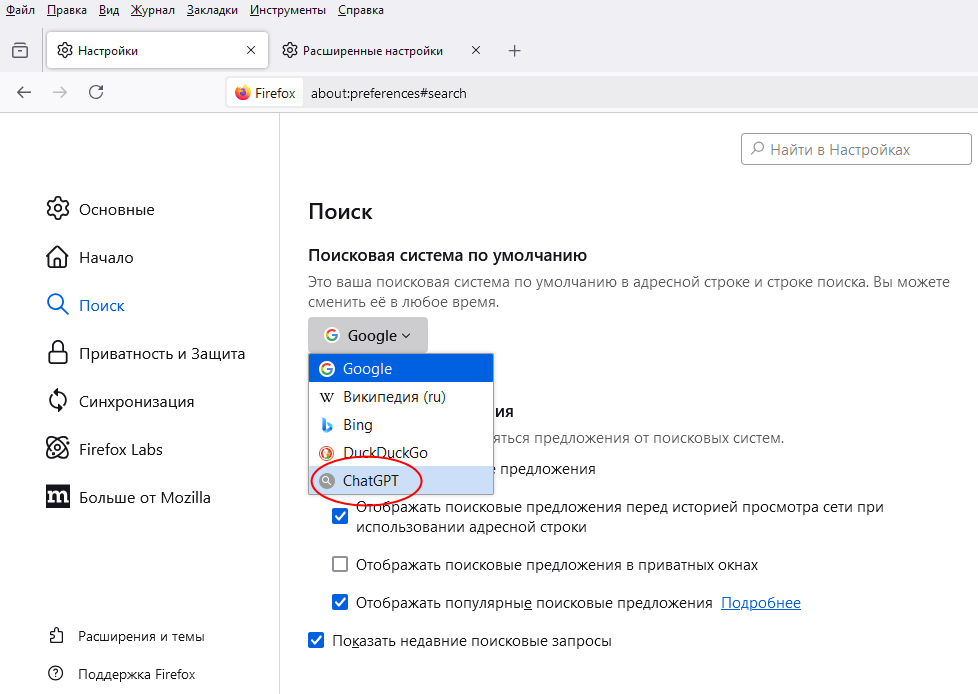Click the help icon for Поддержка Firefox
The height and width of the screenshot is (694, 978).
click(x=56, y=673)
